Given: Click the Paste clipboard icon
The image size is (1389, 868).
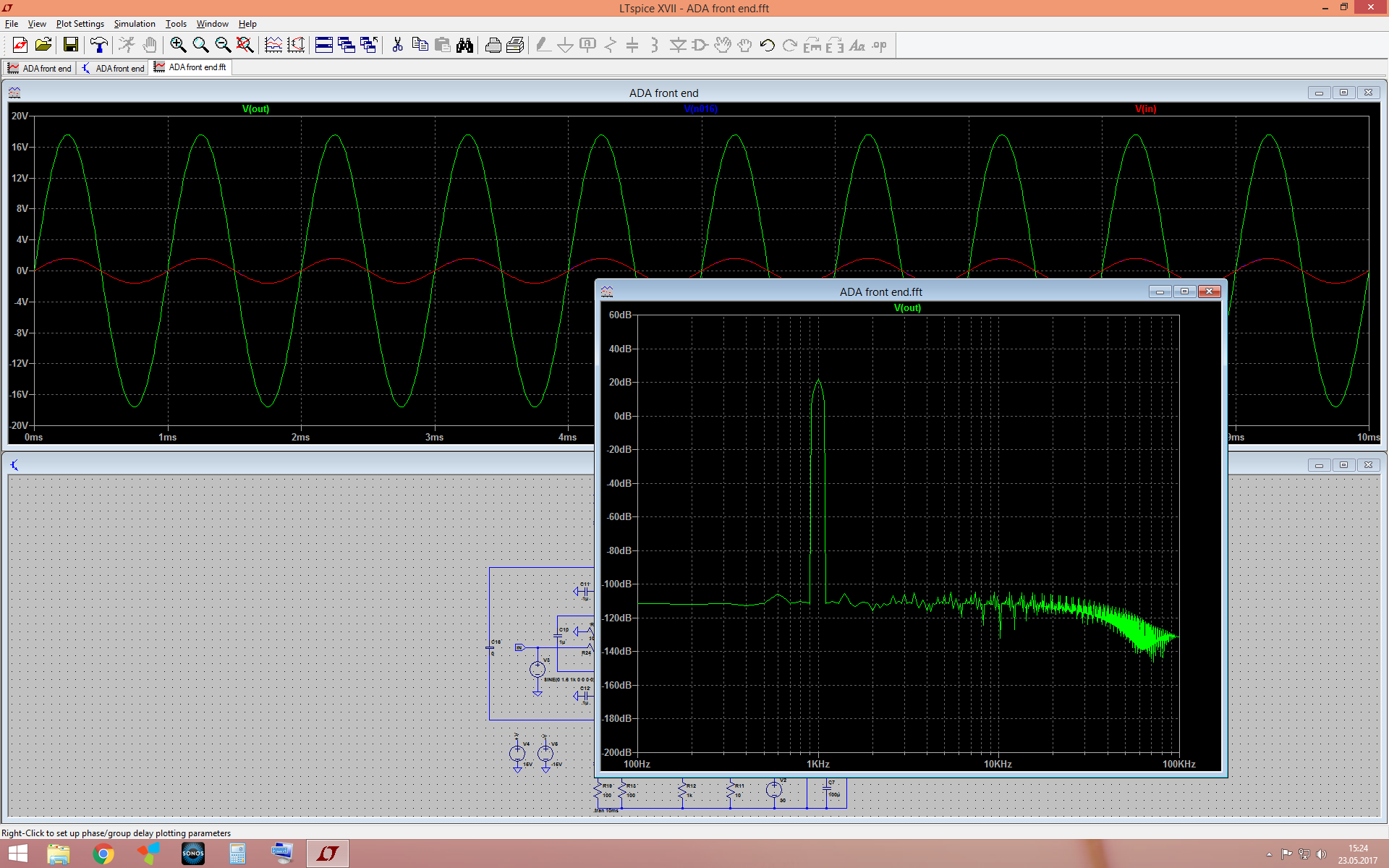Looking at the screenshot, I should (x=442, y=46).
